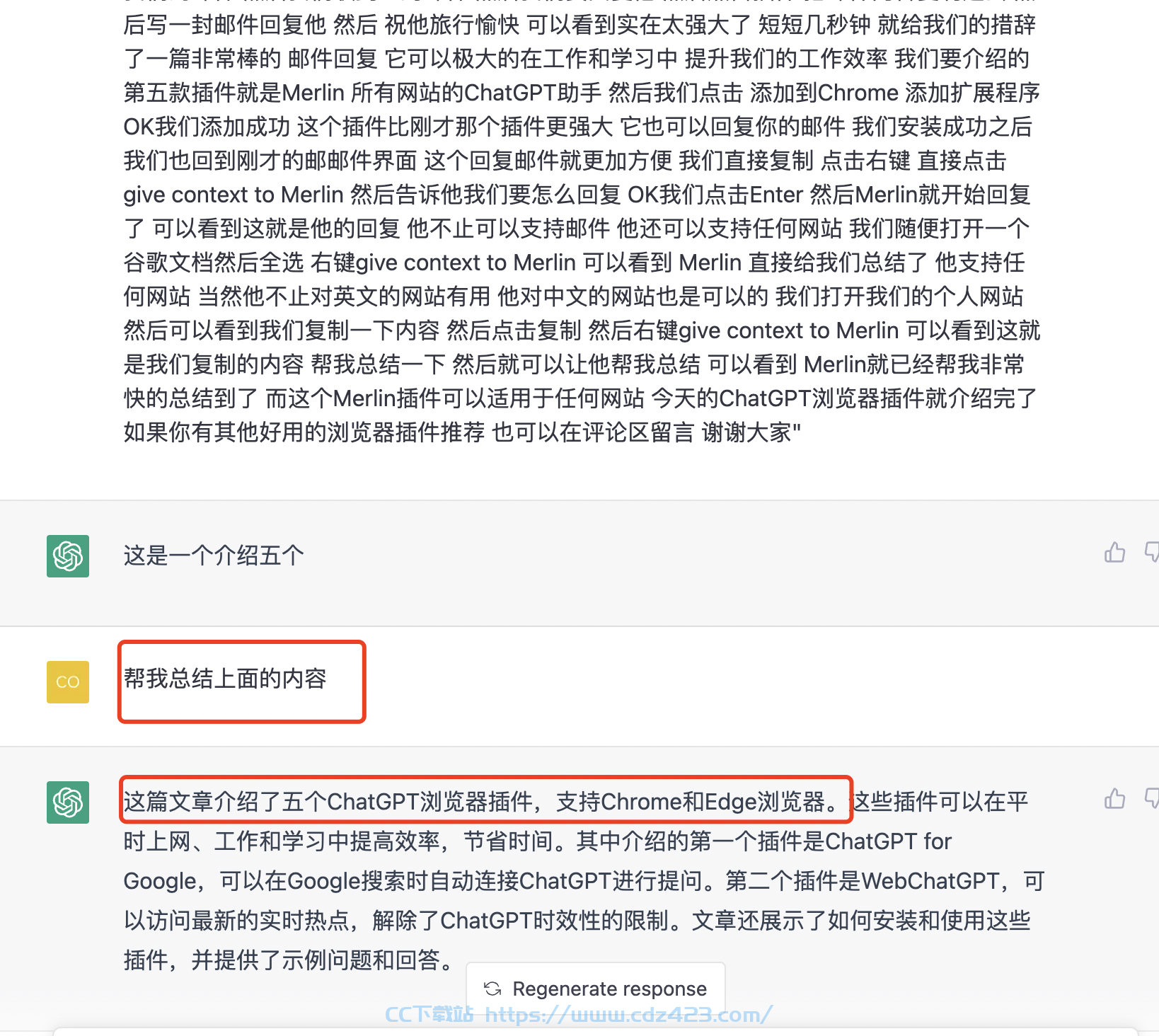Click the ChatGPT logo beside "这是一个介绍五个"

(x=68, y=556)
